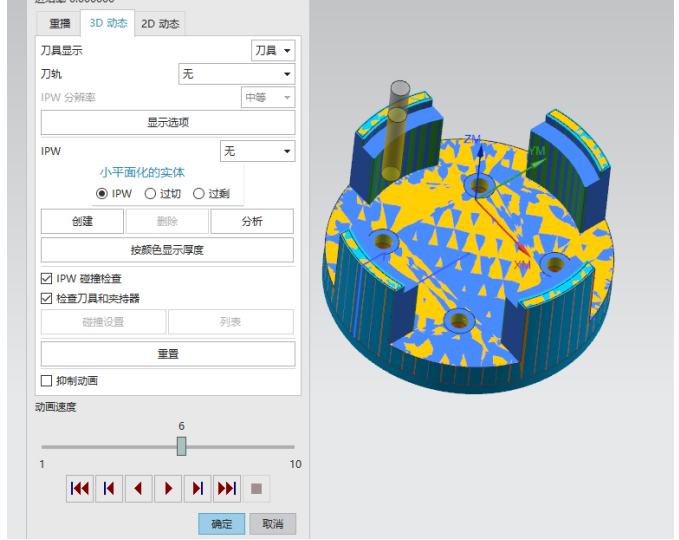Image resolution: width=679 pixels, height=540 pixels.
Task: Play the tool path animation forward
Action: 168,488
